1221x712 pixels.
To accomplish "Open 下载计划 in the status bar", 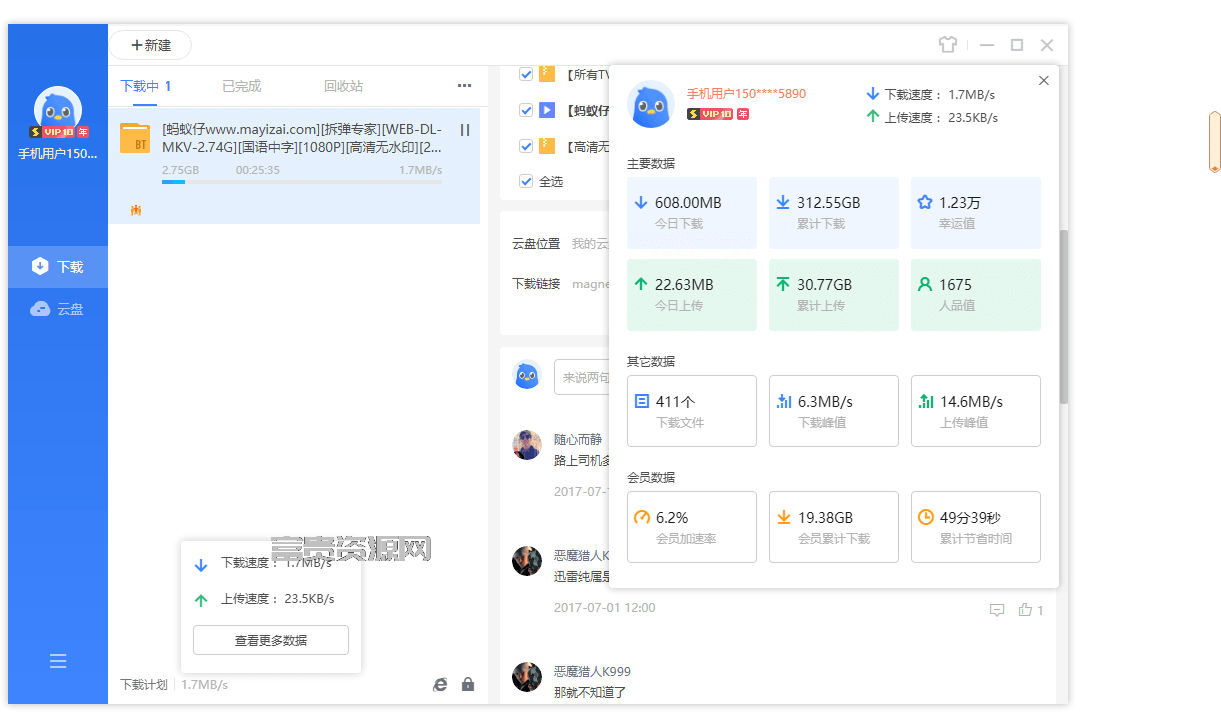I will pos(144,685).
